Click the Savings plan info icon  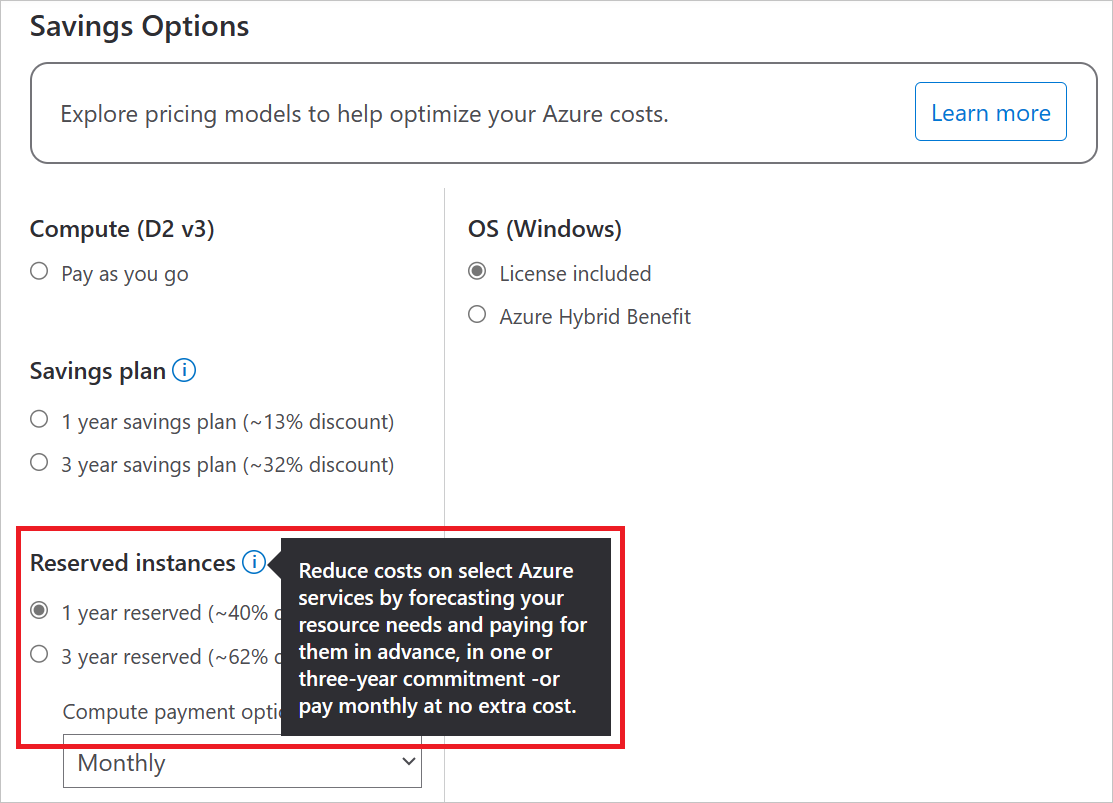click(184, 371)
